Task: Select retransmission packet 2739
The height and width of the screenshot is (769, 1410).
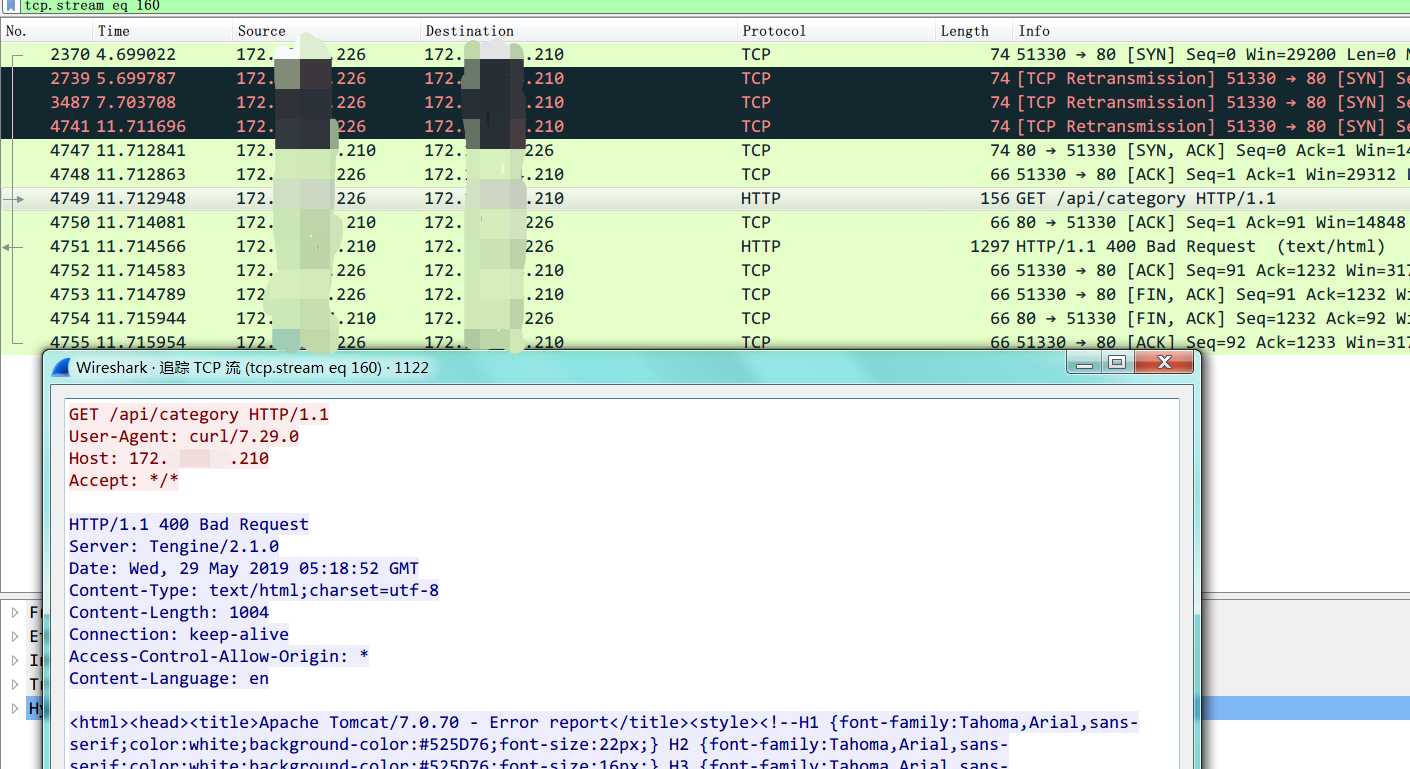Action: (x=705, y=78)
